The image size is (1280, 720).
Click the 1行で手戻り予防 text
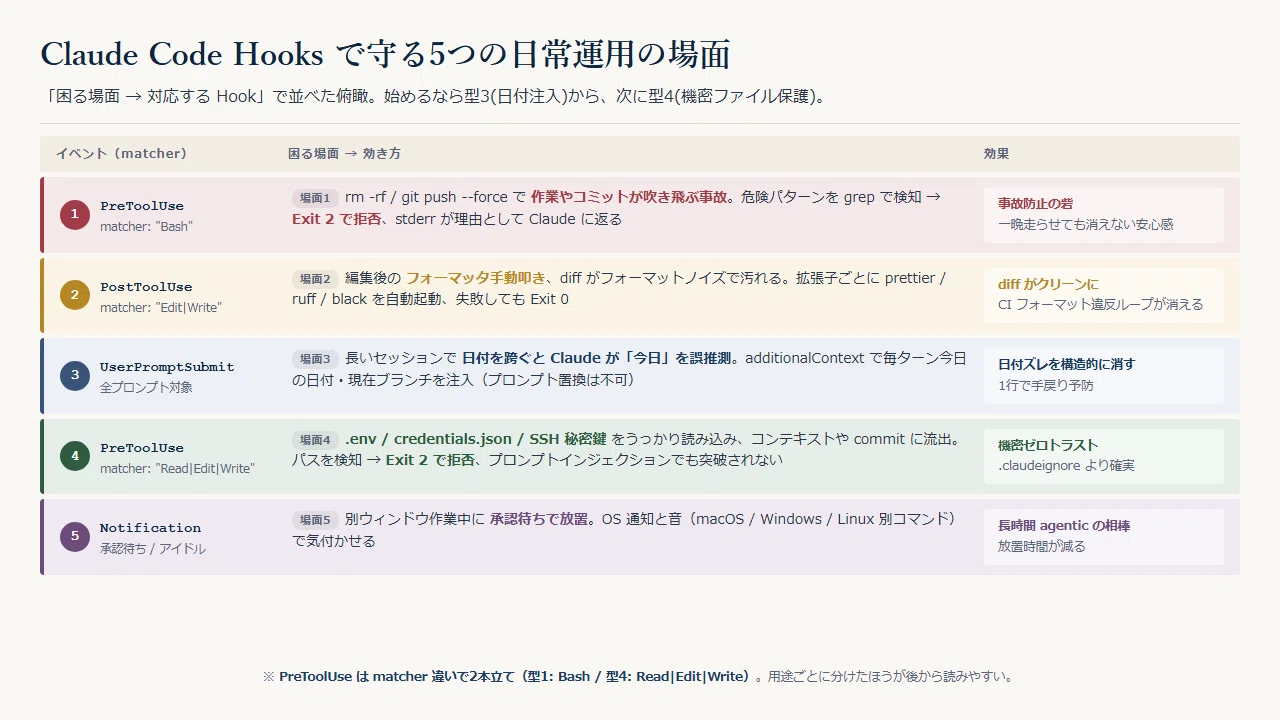(x=1046, y=386)
